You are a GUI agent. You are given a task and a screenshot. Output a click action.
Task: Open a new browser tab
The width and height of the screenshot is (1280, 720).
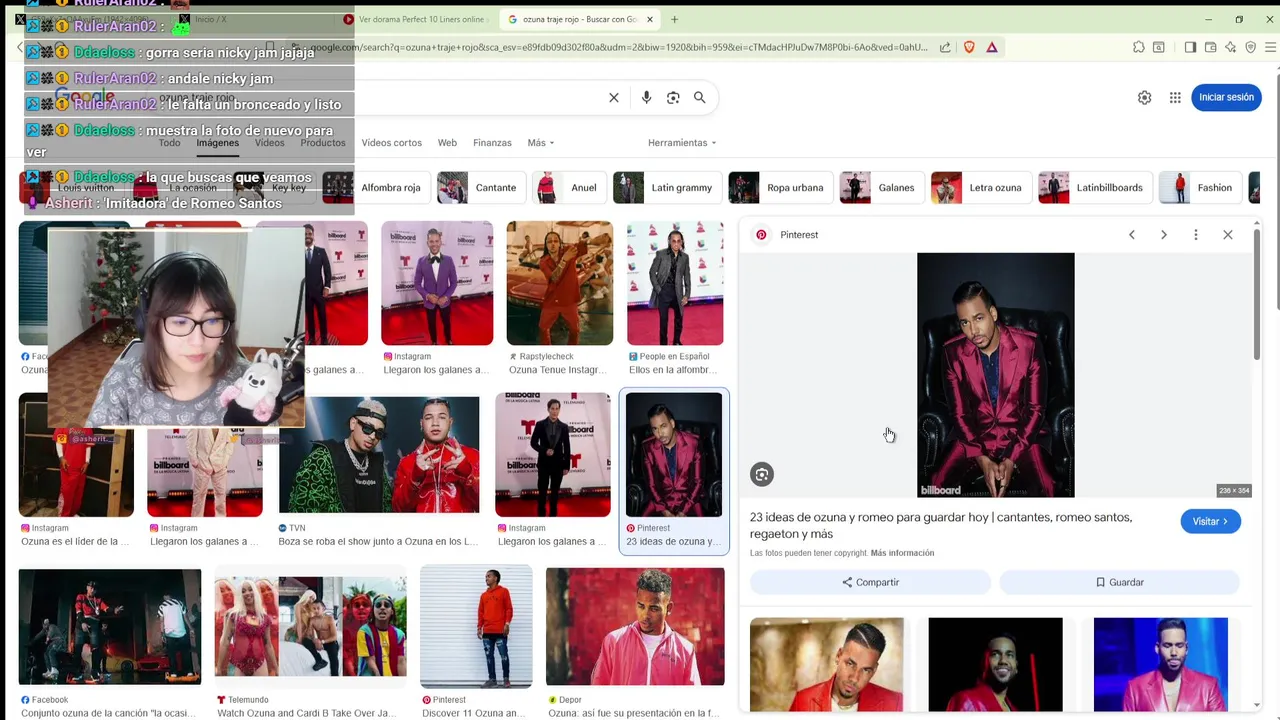click(x=674, y=19)
